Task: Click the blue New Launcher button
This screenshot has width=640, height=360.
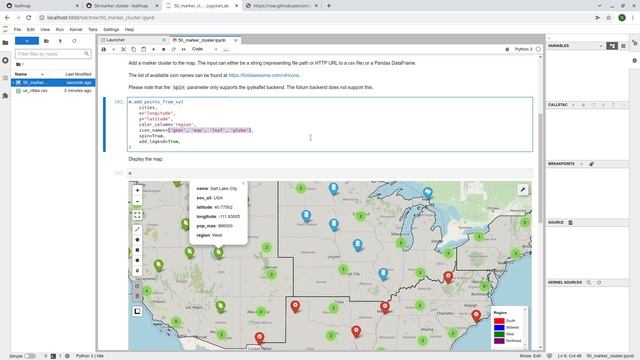Action: click(x=27, y=41)
